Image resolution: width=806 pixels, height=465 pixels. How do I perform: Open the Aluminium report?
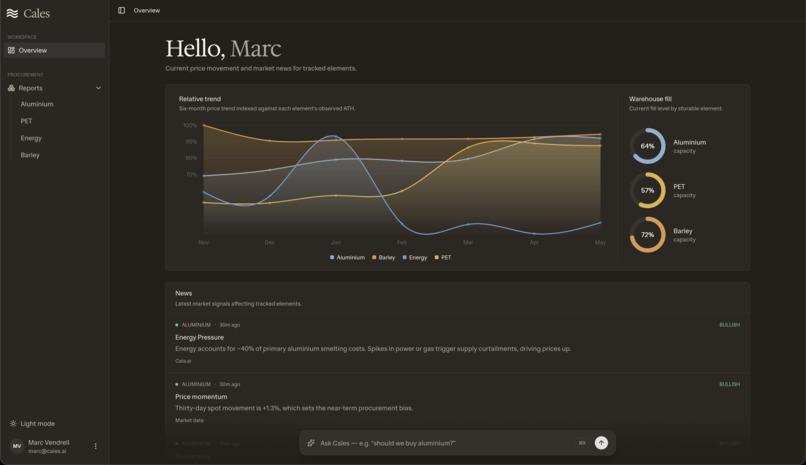[x=37, y=104]
